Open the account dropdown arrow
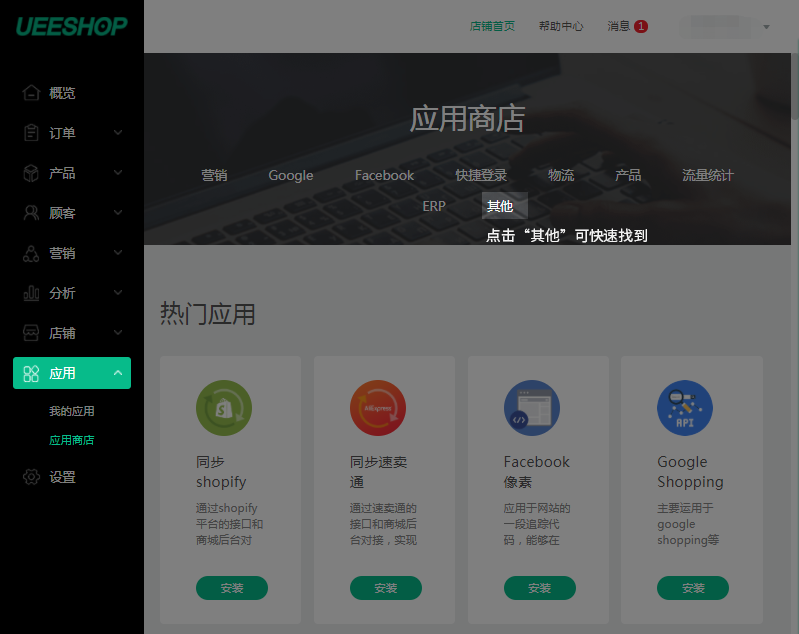This screenshot has width=799, height=634. [x=766, y=27]
